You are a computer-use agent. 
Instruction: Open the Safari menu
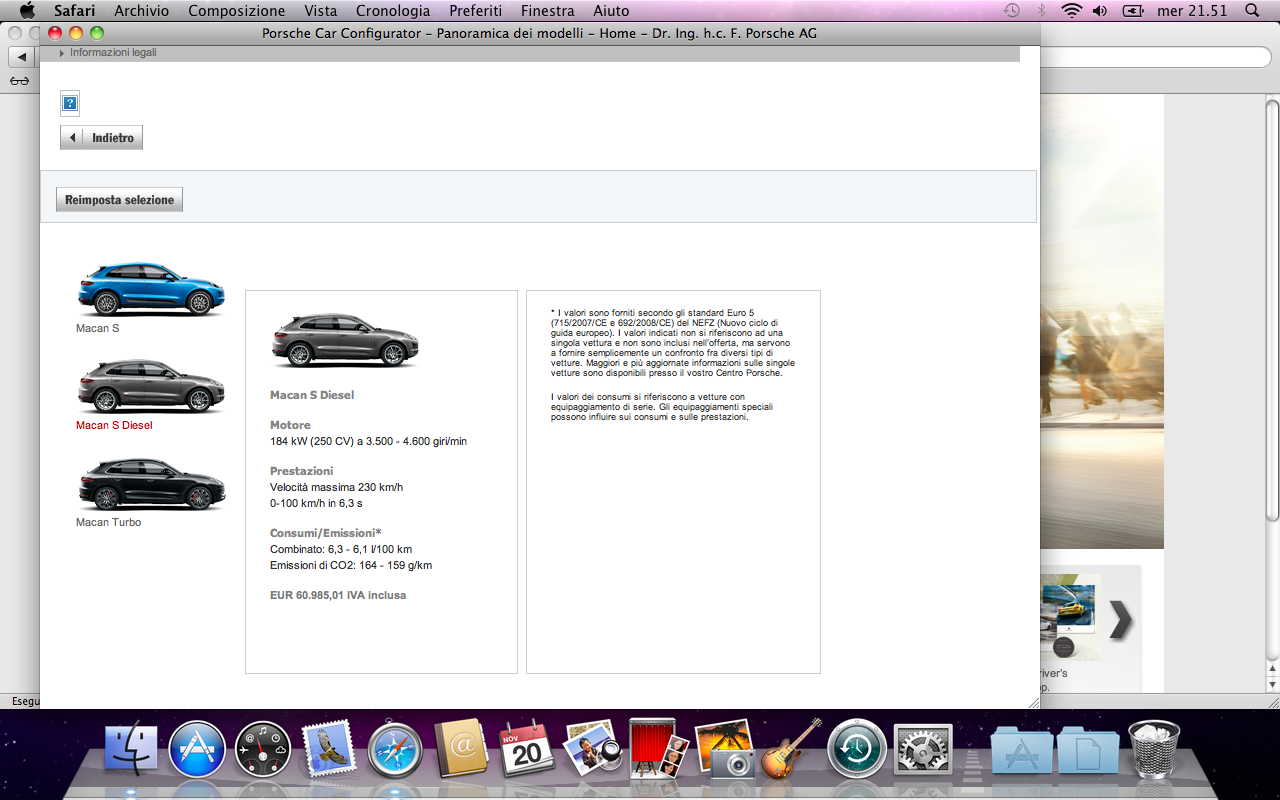[x=74, y=11]
